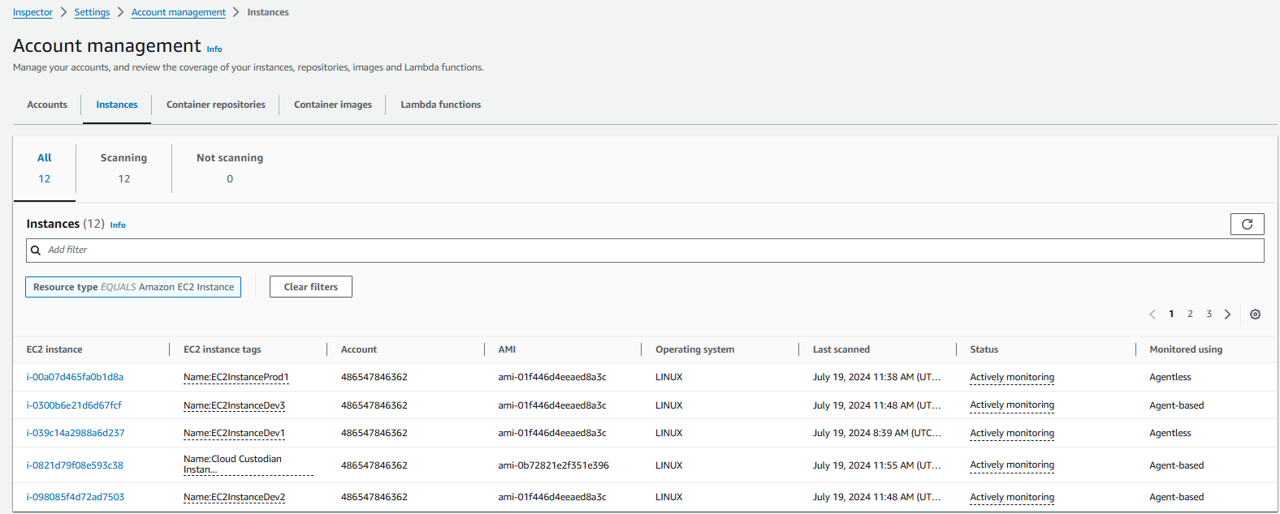
Task: Open instance i-039c14a2988a6d237
Action: (75, 433)
